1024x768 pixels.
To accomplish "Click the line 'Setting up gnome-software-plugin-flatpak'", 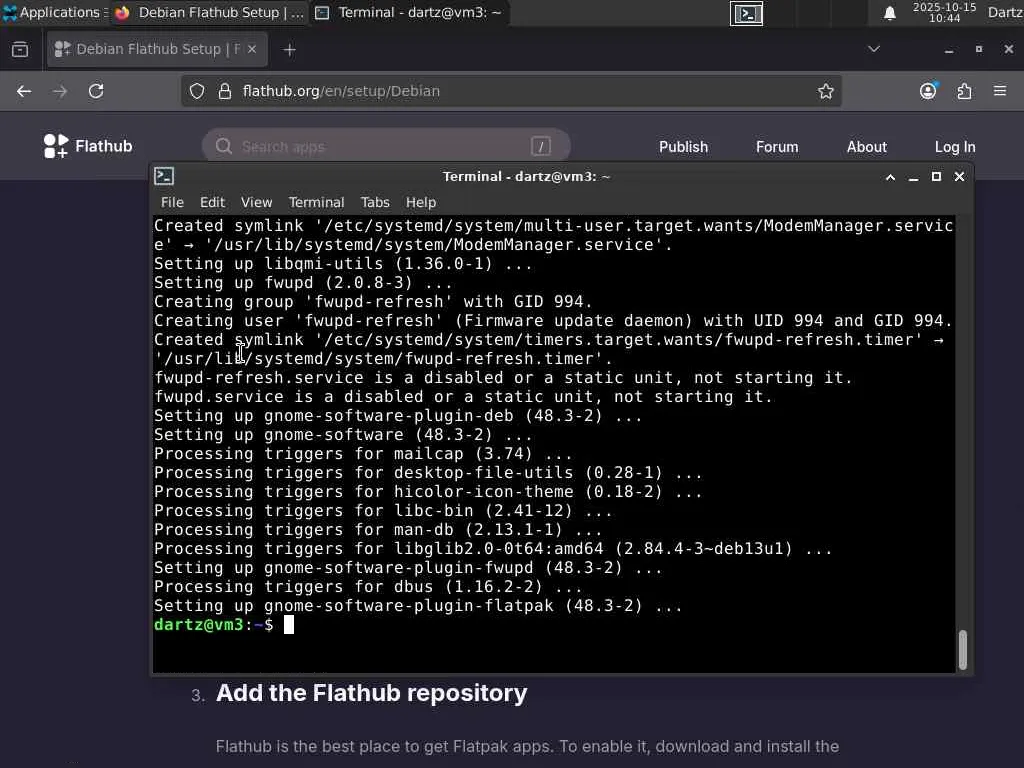I will [x=418, y=606].
